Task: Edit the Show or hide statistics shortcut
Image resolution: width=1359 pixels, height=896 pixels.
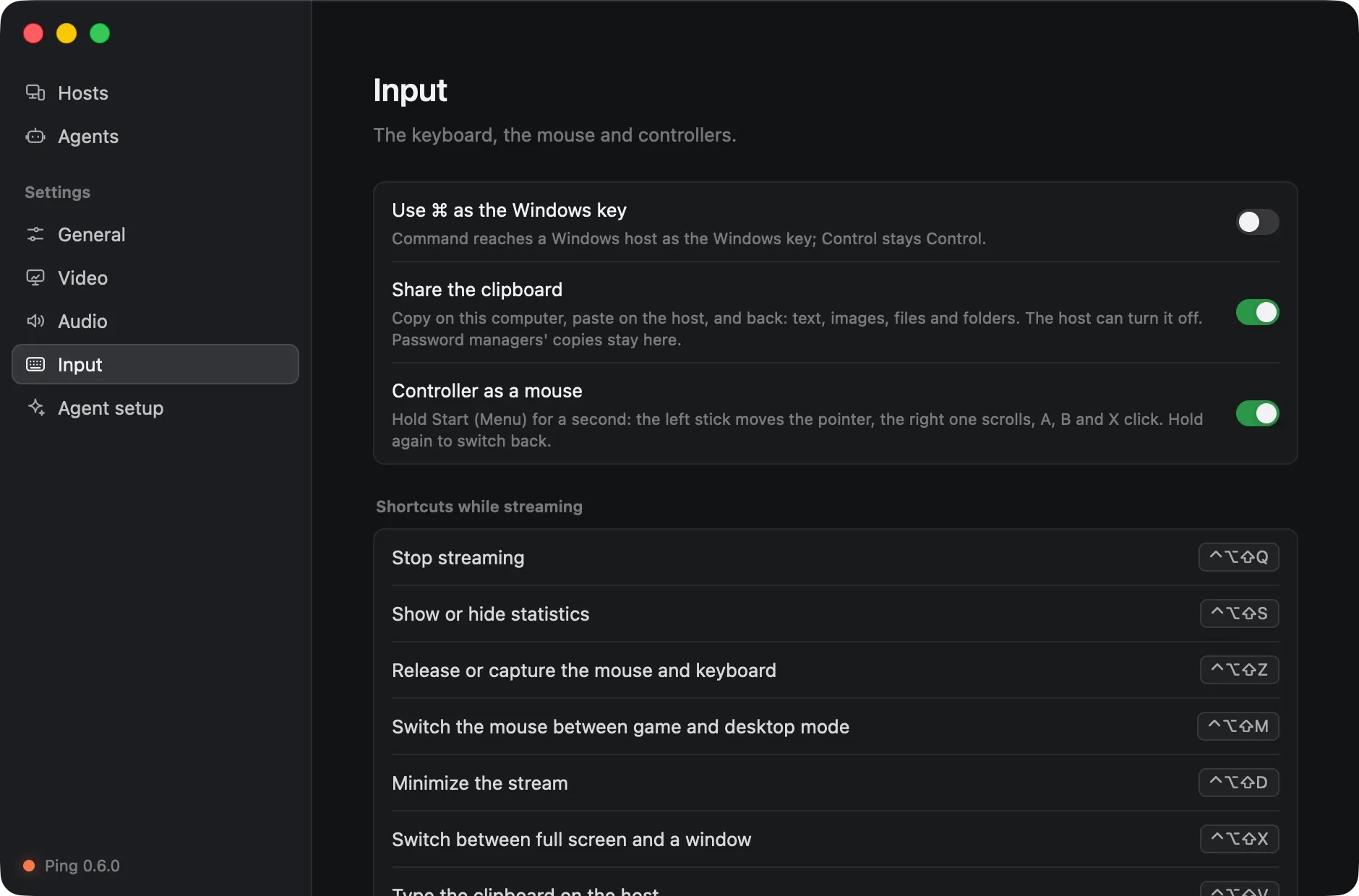Action: 1239,613
